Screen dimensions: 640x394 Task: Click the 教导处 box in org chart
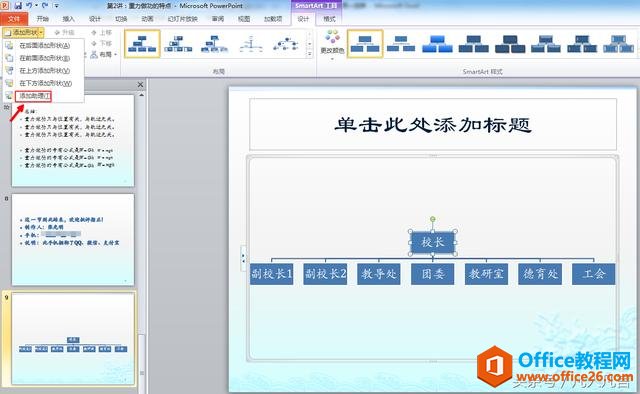pyautogui.click(x=379, y=274)
